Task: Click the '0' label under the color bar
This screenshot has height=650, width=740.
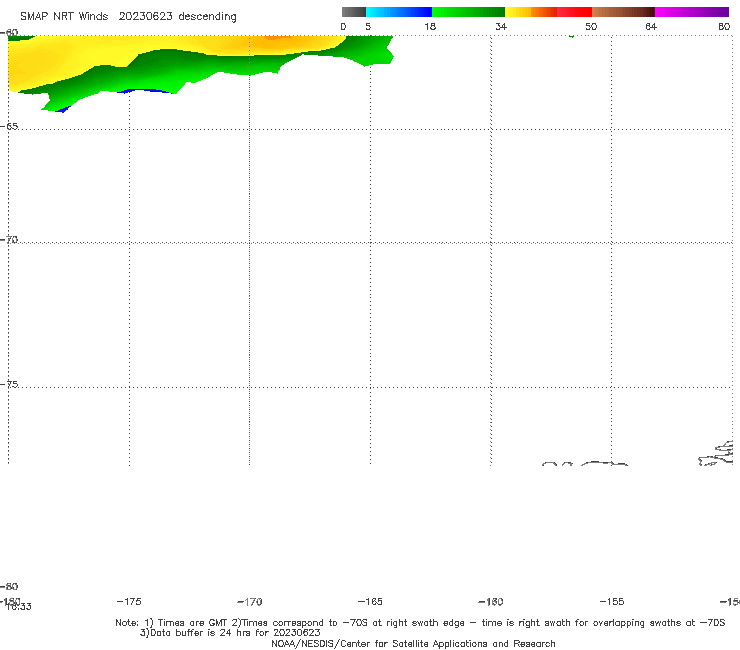Action: tap(343, 26)
